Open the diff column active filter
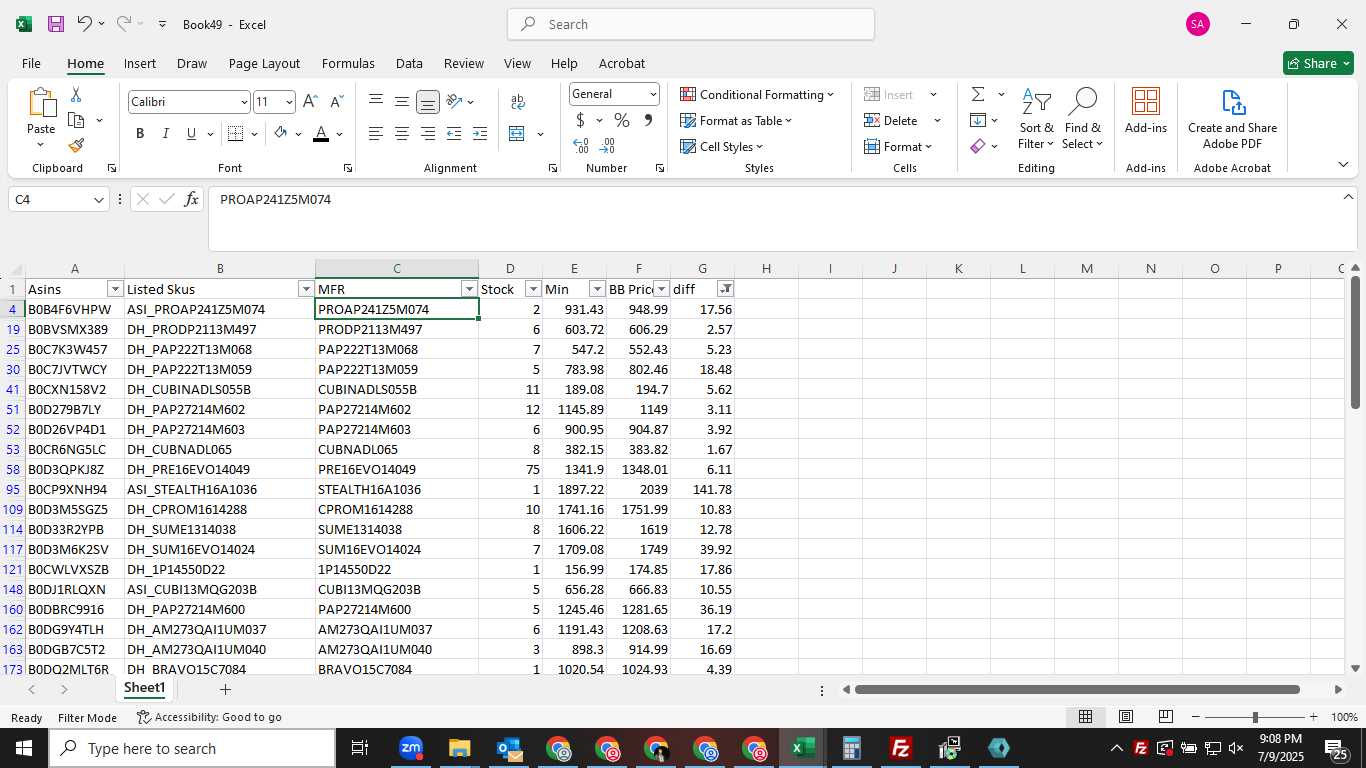The image size is (1366, 768). coord(725,289)
